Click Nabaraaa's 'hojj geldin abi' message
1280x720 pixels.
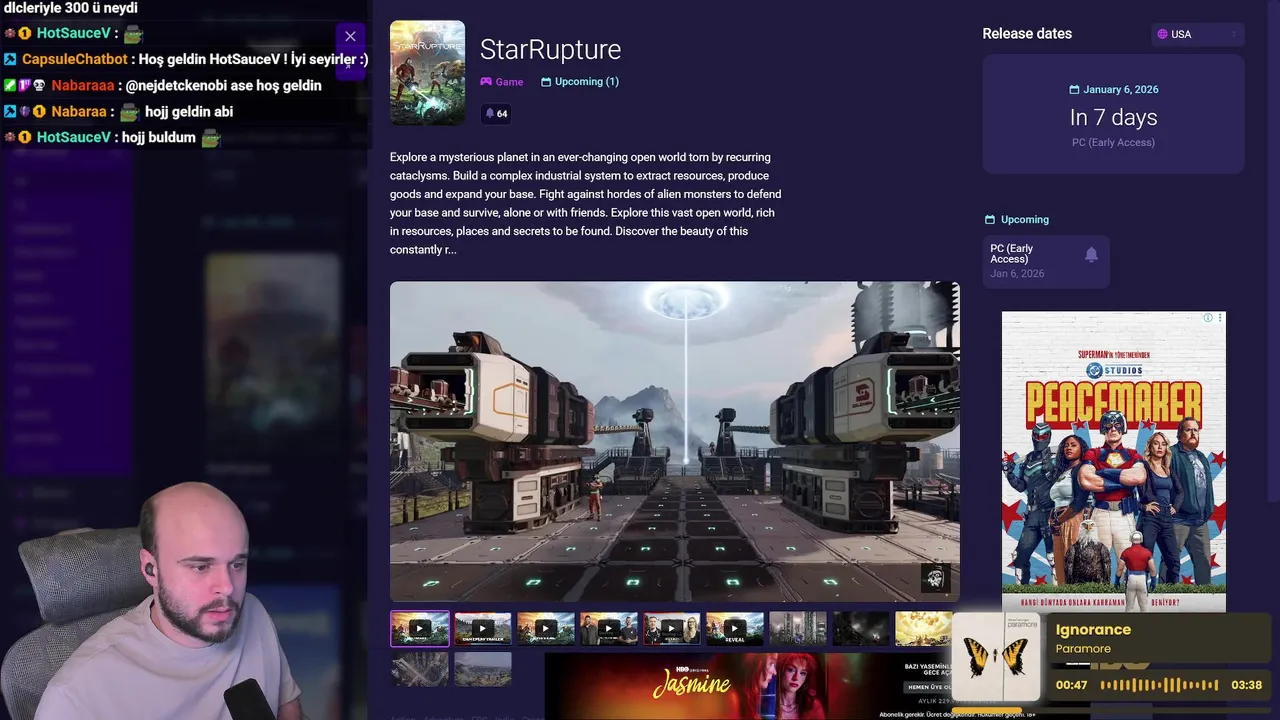pos(189,112)
